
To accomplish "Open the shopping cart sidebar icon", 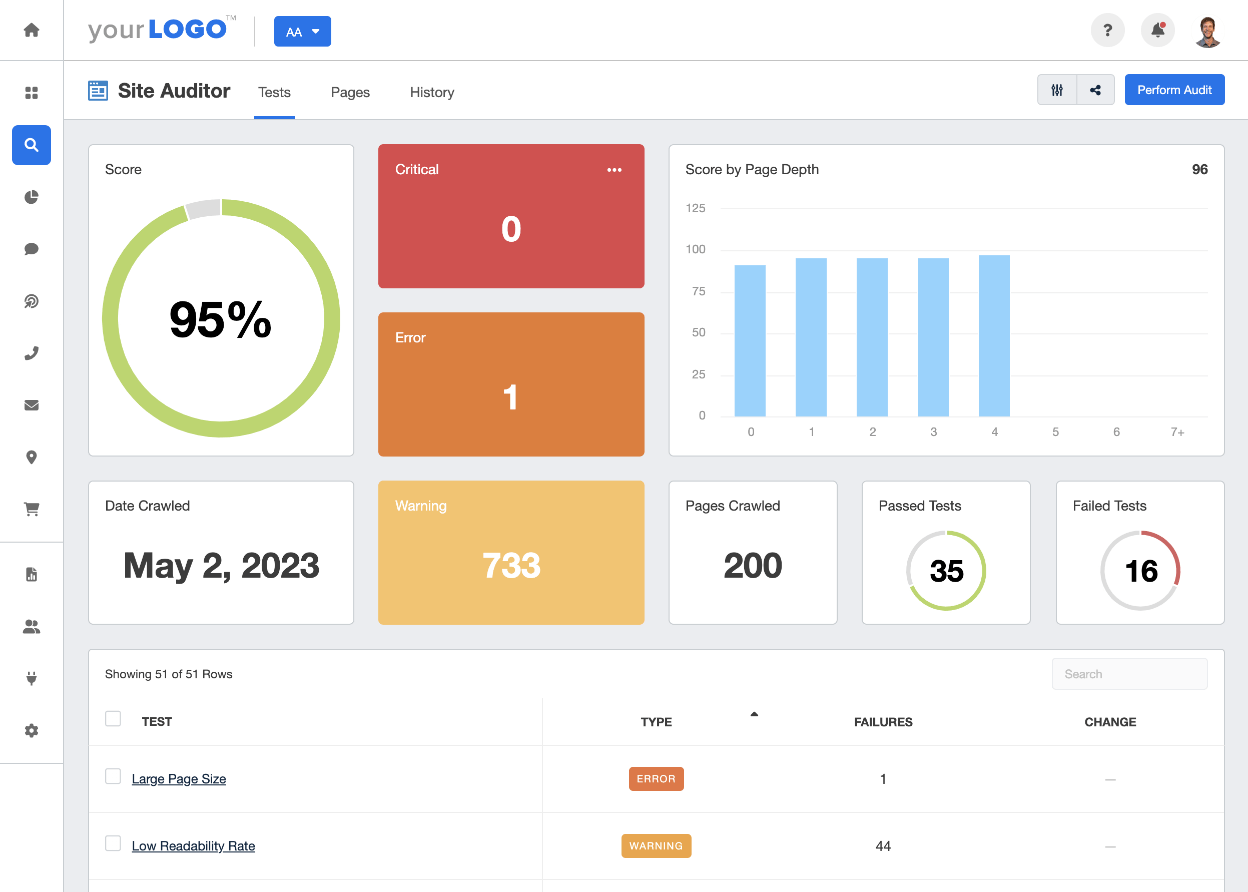I will coord(31,509).
